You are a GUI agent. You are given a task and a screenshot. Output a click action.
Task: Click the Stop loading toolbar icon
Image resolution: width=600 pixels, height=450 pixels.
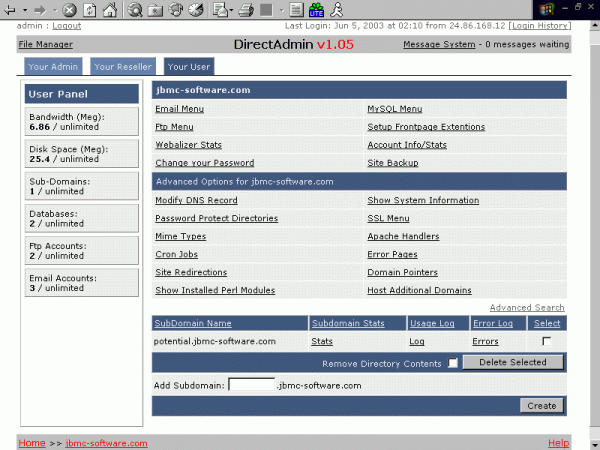(69, 10)
